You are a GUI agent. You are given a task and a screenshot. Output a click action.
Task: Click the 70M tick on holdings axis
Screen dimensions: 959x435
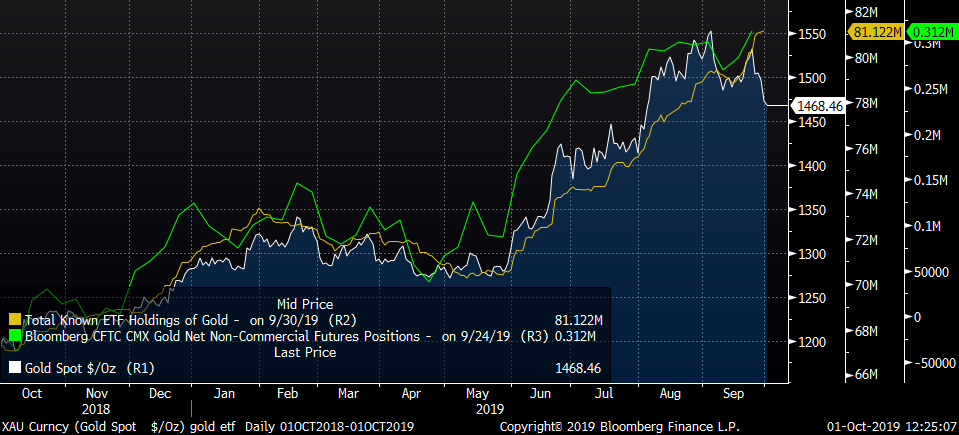point(867,286)
